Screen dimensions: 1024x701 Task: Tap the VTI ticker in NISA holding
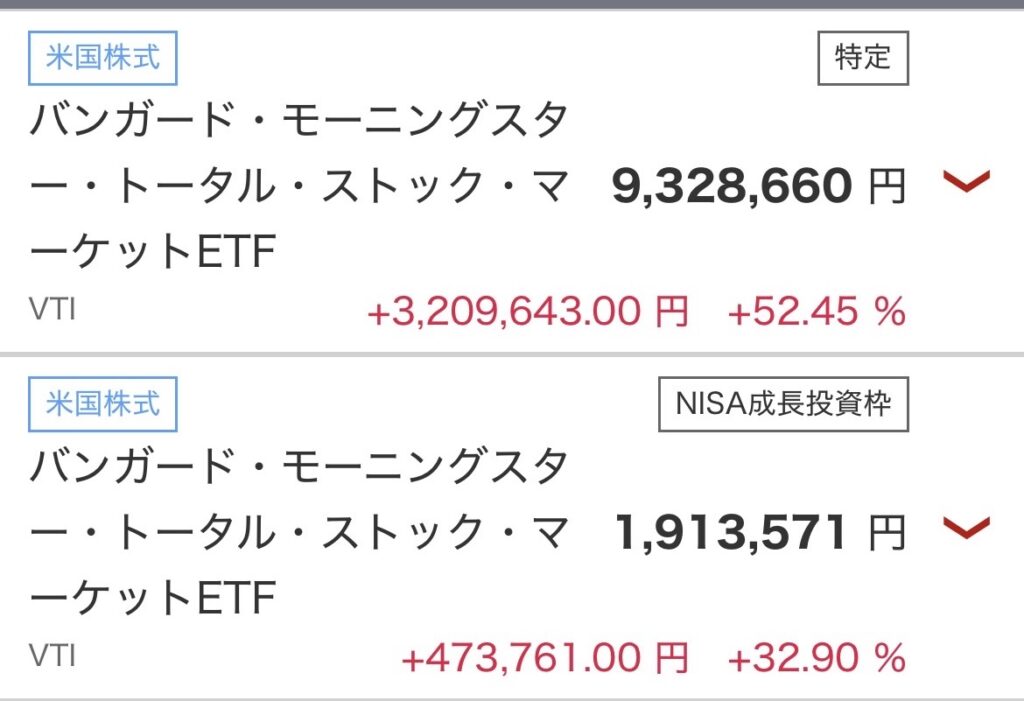point(53,655)
